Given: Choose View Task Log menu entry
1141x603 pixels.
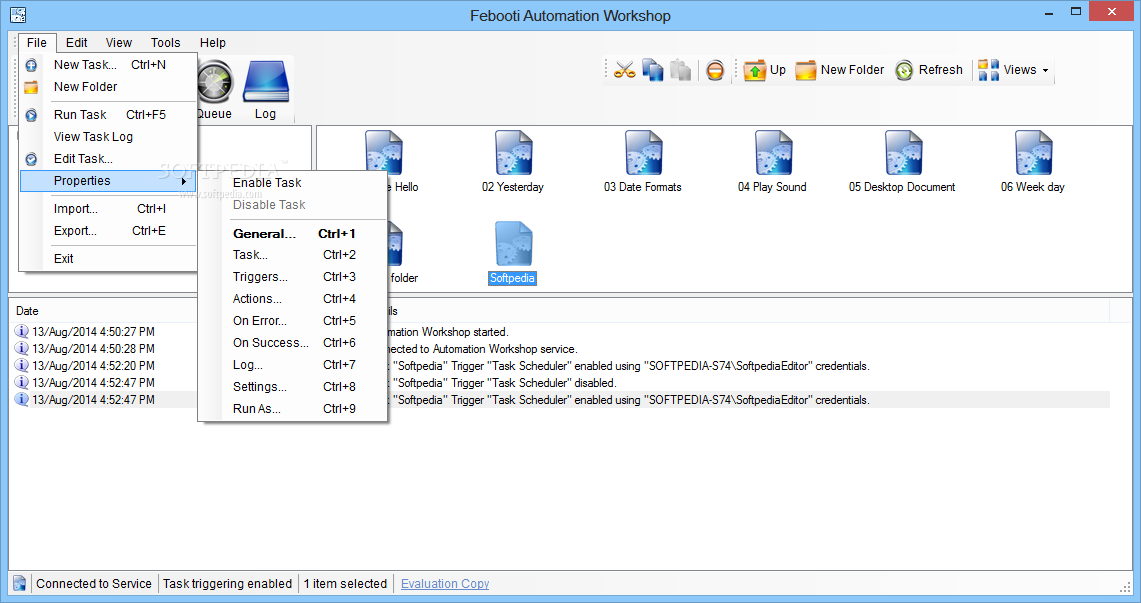Looking at the screenshot, I should 108,137.
